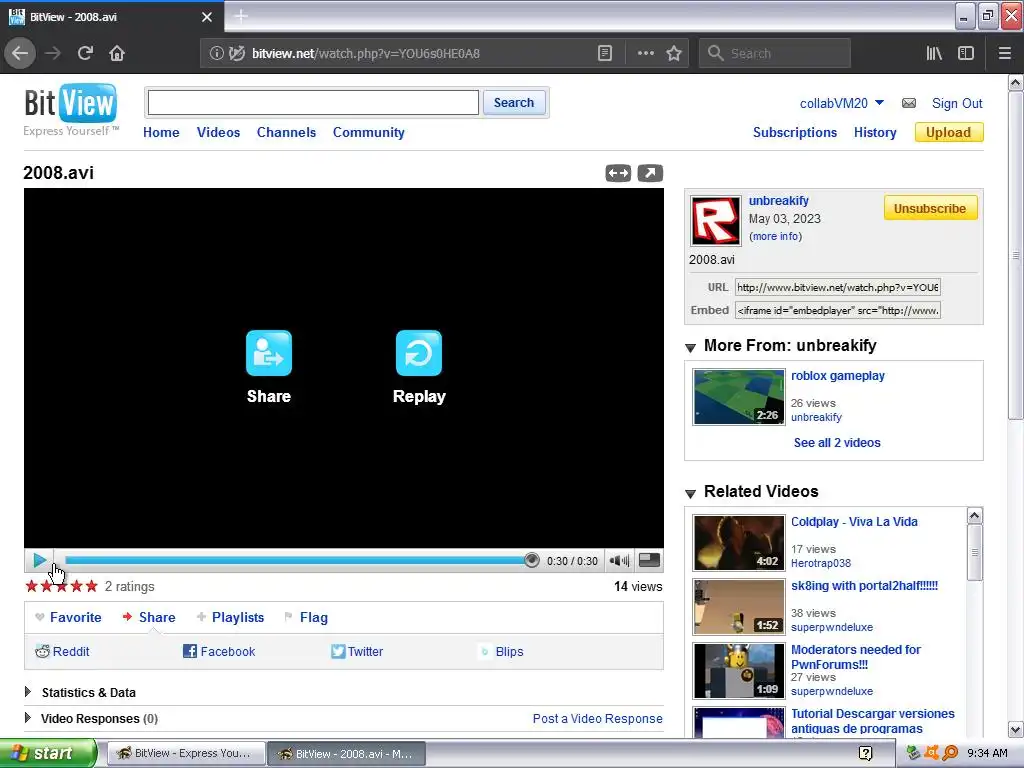Click the related videos list scrollbar
This screenshot has width=1024, height=768.
pyautogui.click(x=974, y=552)
